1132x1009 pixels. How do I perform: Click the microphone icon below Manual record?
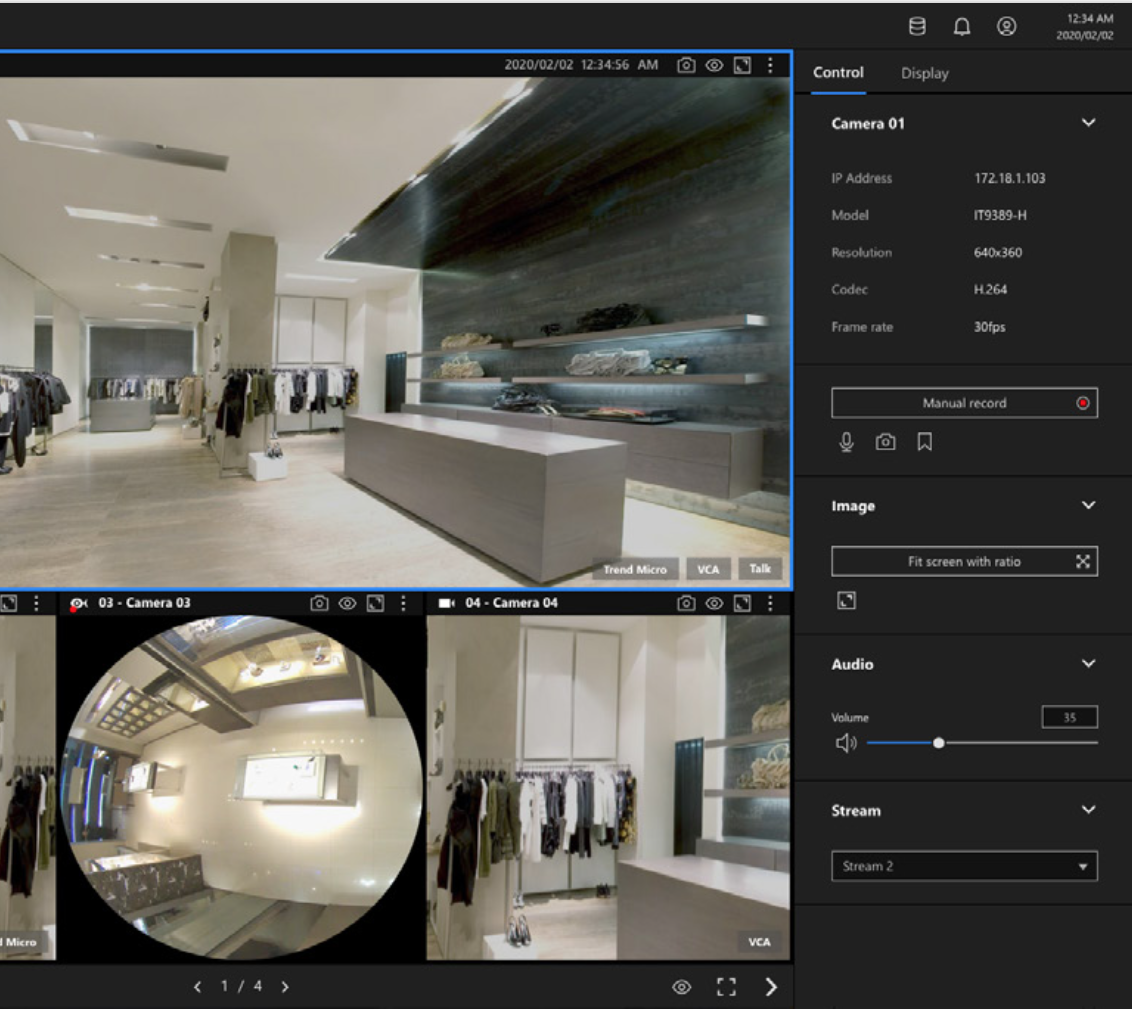point(846,441)
